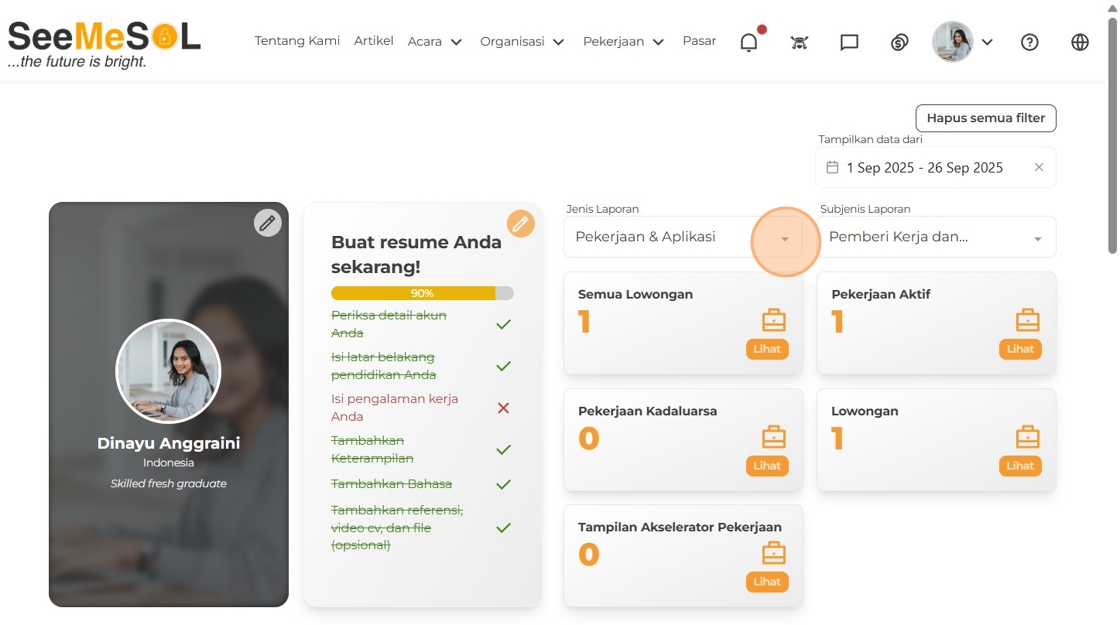This screenshot has height=625, width=1120.
Task: Expand the Jenis Laporan dropdown
Action: (x=784, y=238)
